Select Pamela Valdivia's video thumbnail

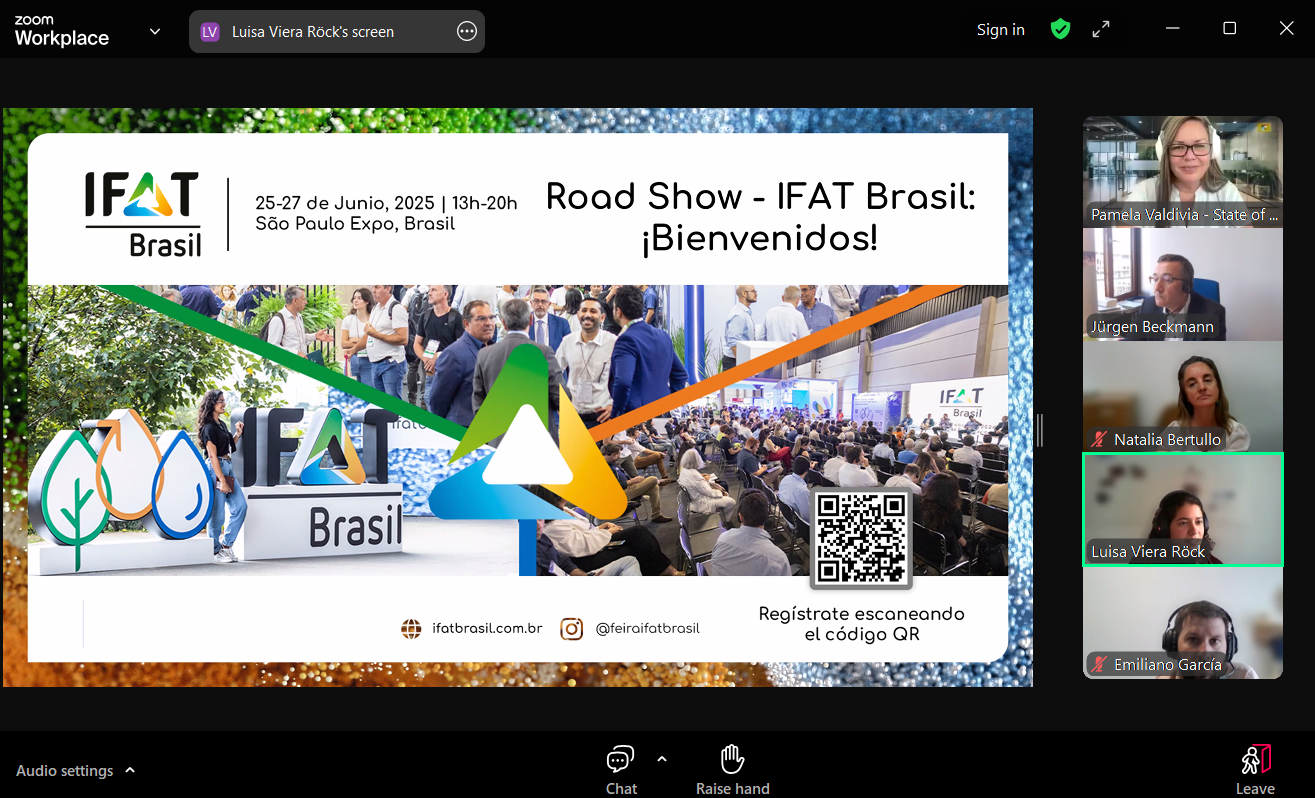pos(1183,172)
